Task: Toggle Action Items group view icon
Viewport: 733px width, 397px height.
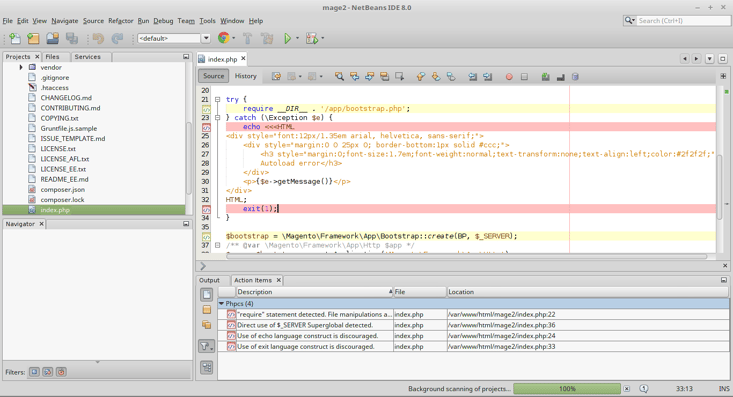Action: point(207,367)
